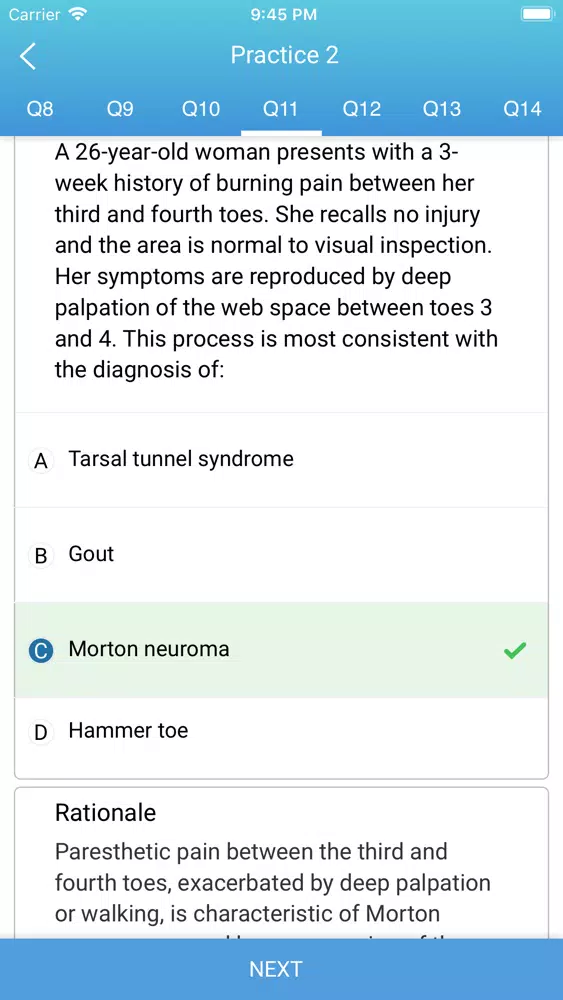Tap the back arrow icon
563x1000 pixels.
[x=28, y=55]
